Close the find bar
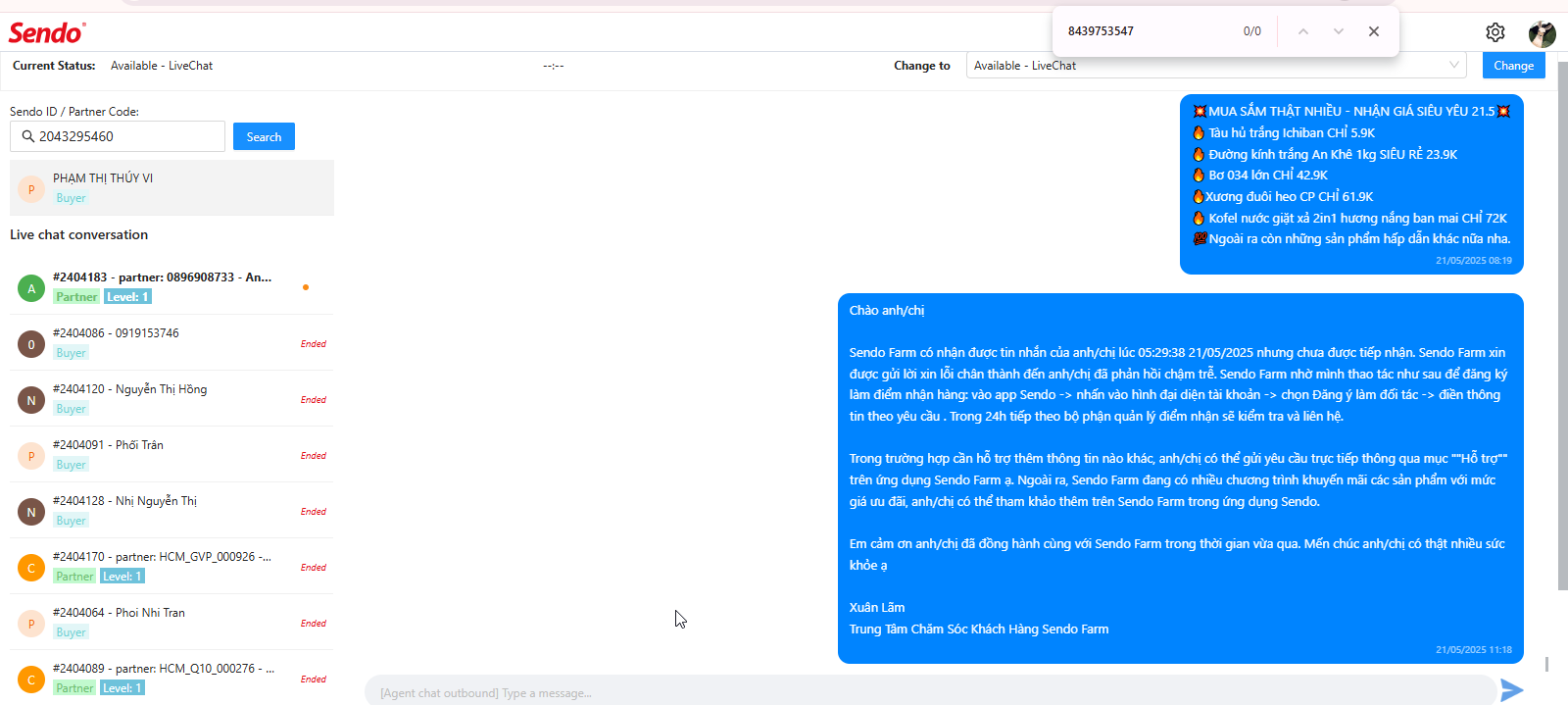Viewport: 1568px width, 705px height. pyautogui.click(x=1374, y=31)
